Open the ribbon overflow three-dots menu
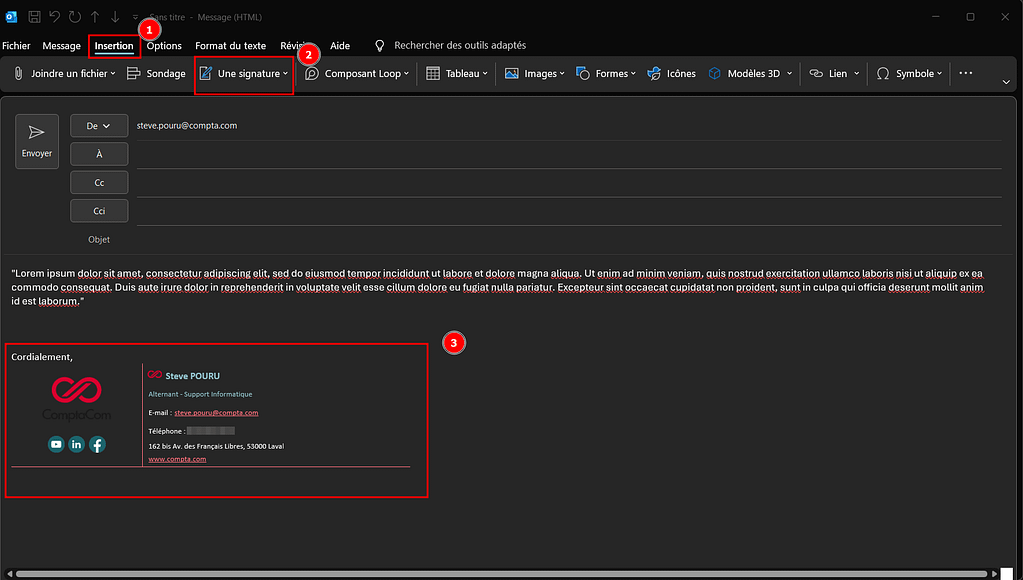This screenshot has width=1023, height=580. 965,73
